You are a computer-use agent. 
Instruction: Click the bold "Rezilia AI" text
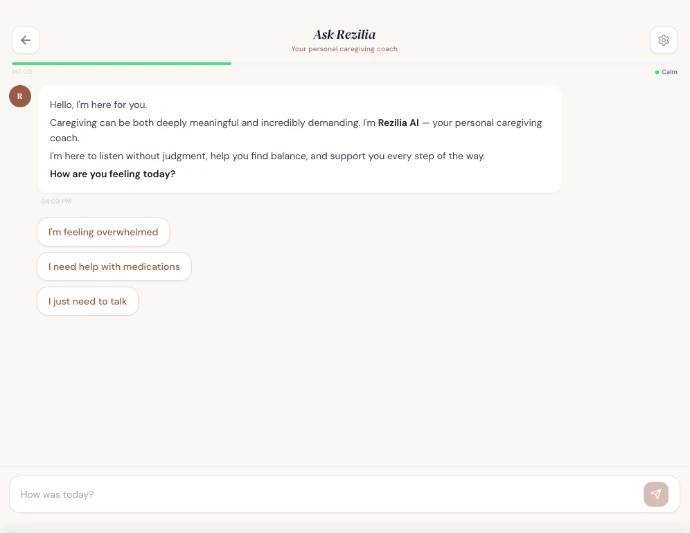click(398, 123)
